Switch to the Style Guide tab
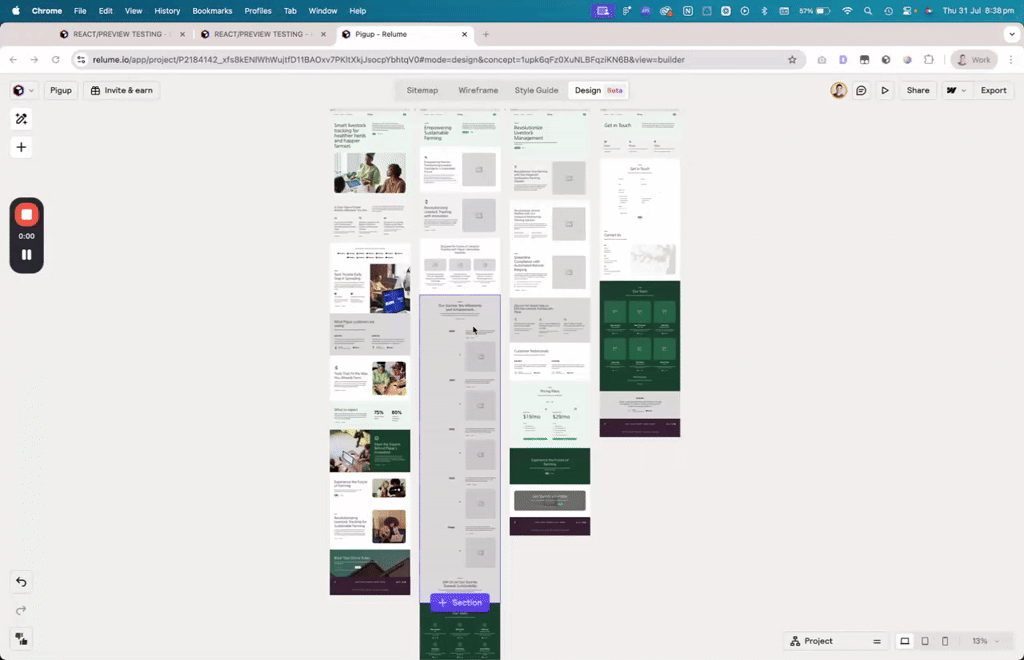1024x660 pixels. [536, 90]
